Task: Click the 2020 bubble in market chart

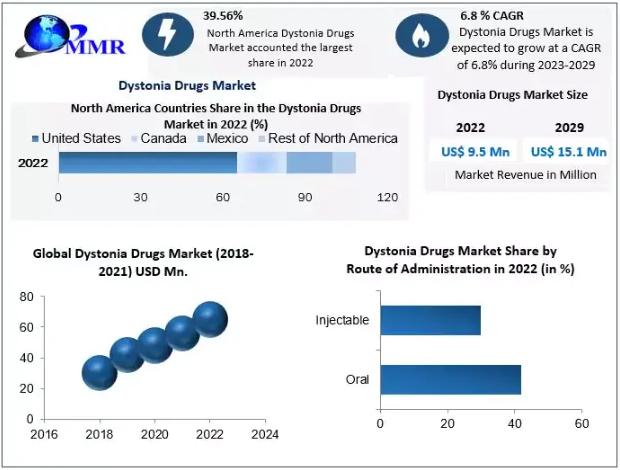Action: pos(155,345)
